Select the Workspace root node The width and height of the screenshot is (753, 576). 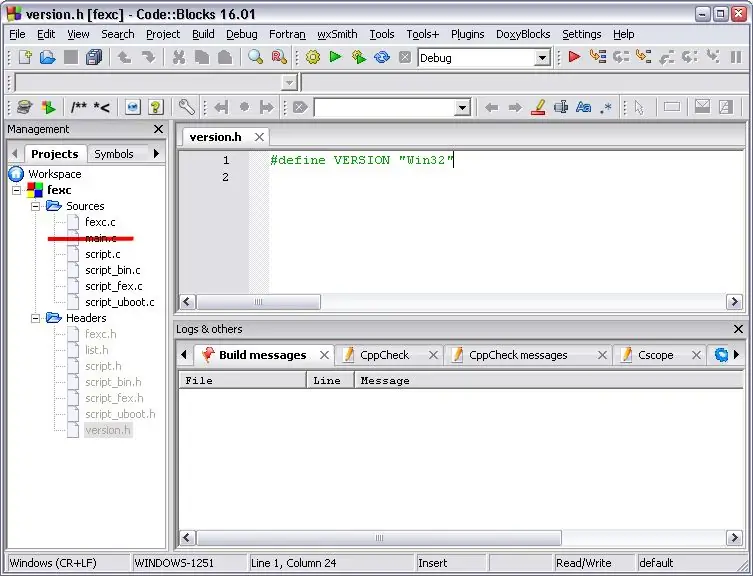(x=55, y=174)
